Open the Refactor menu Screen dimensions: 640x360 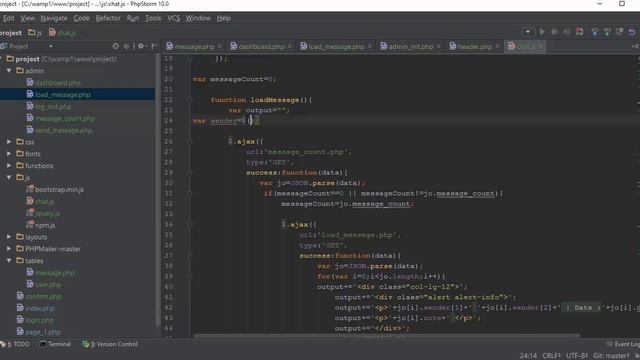click(x=108, y=18)
